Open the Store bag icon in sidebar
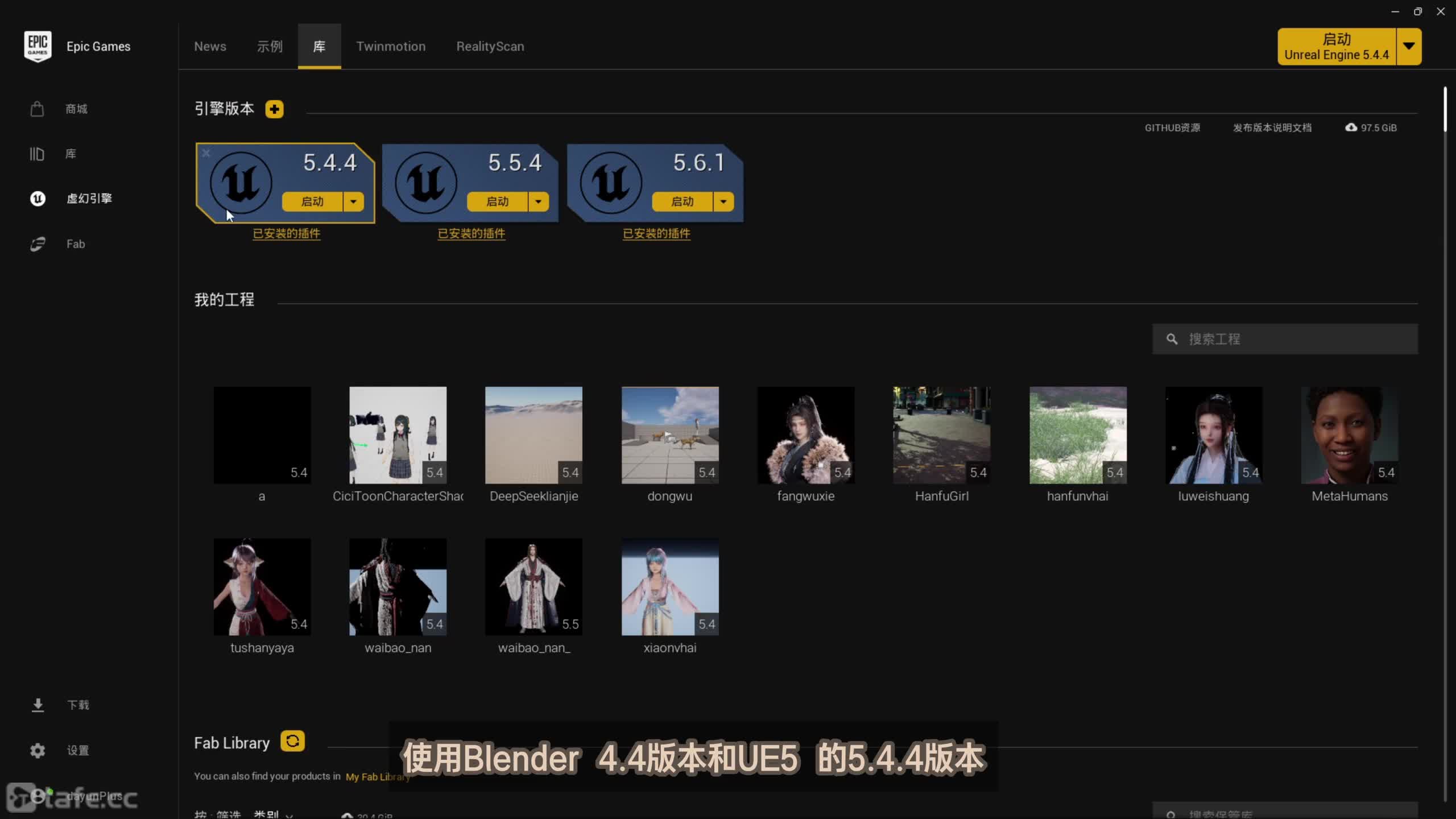Screen dimensions: 1456x819 click(38, 109)
